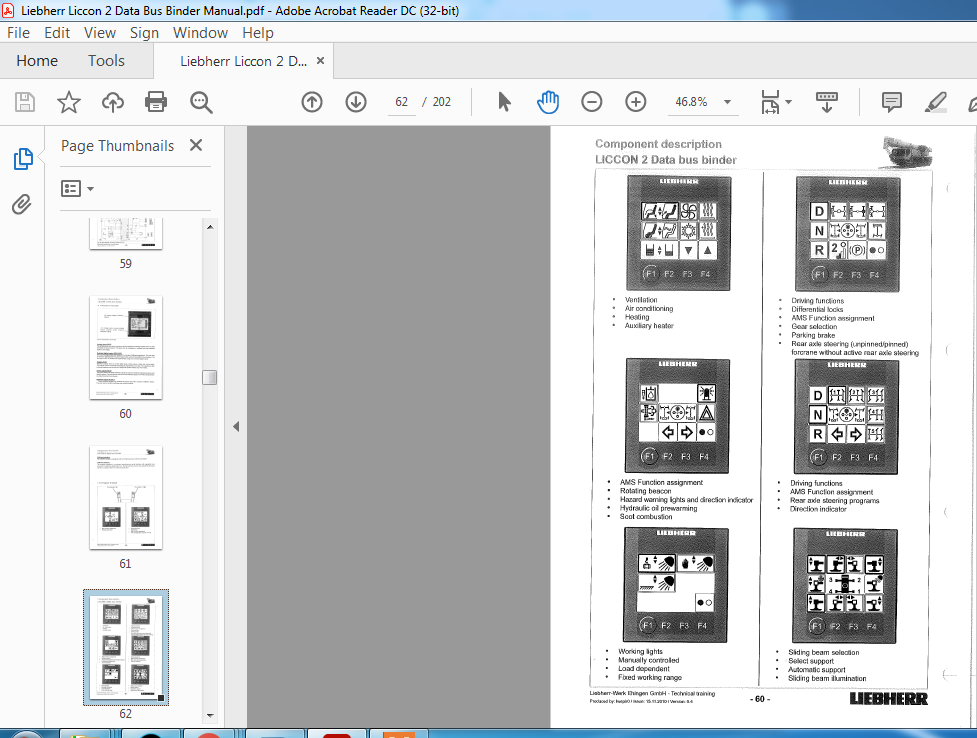Select the Highlight pen tool

click(x=935, y=102)
